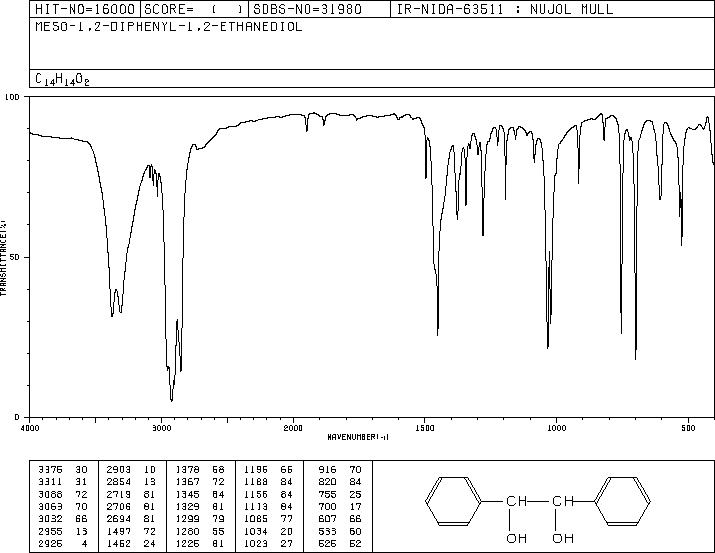
Task: Click the 1329 peak table entry
Action: coord(200,506)
